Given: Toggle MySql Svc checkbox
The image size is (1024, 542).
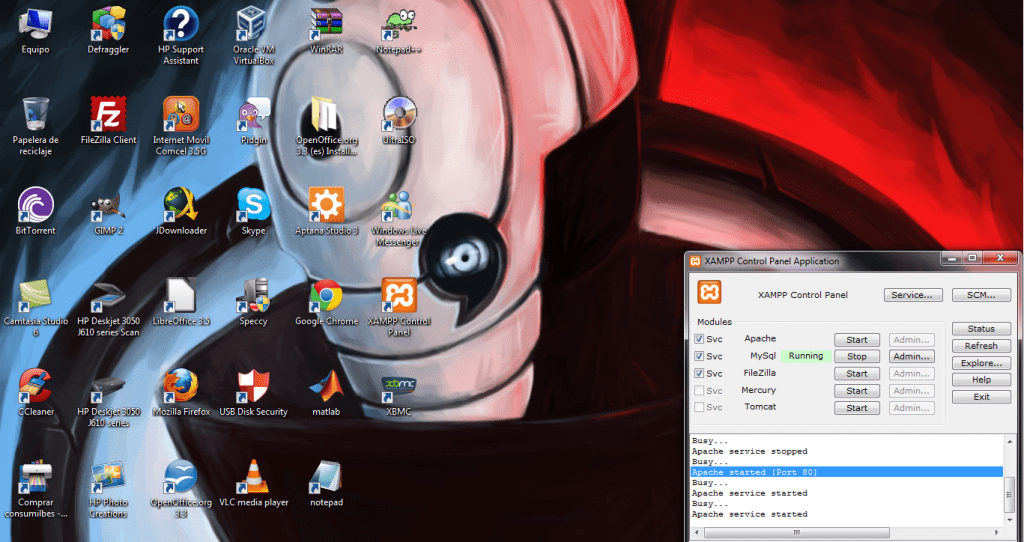Looking at the screenshot, I should tap(699, 356).
